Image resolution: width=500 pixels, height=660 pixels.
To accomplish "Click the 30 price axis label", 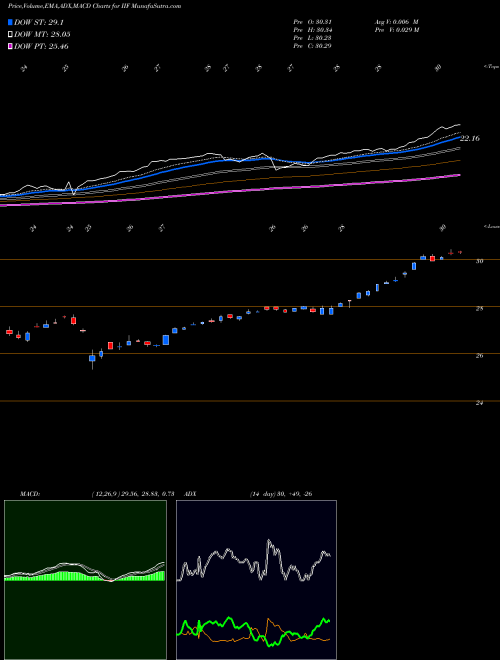I will [479, 261].
